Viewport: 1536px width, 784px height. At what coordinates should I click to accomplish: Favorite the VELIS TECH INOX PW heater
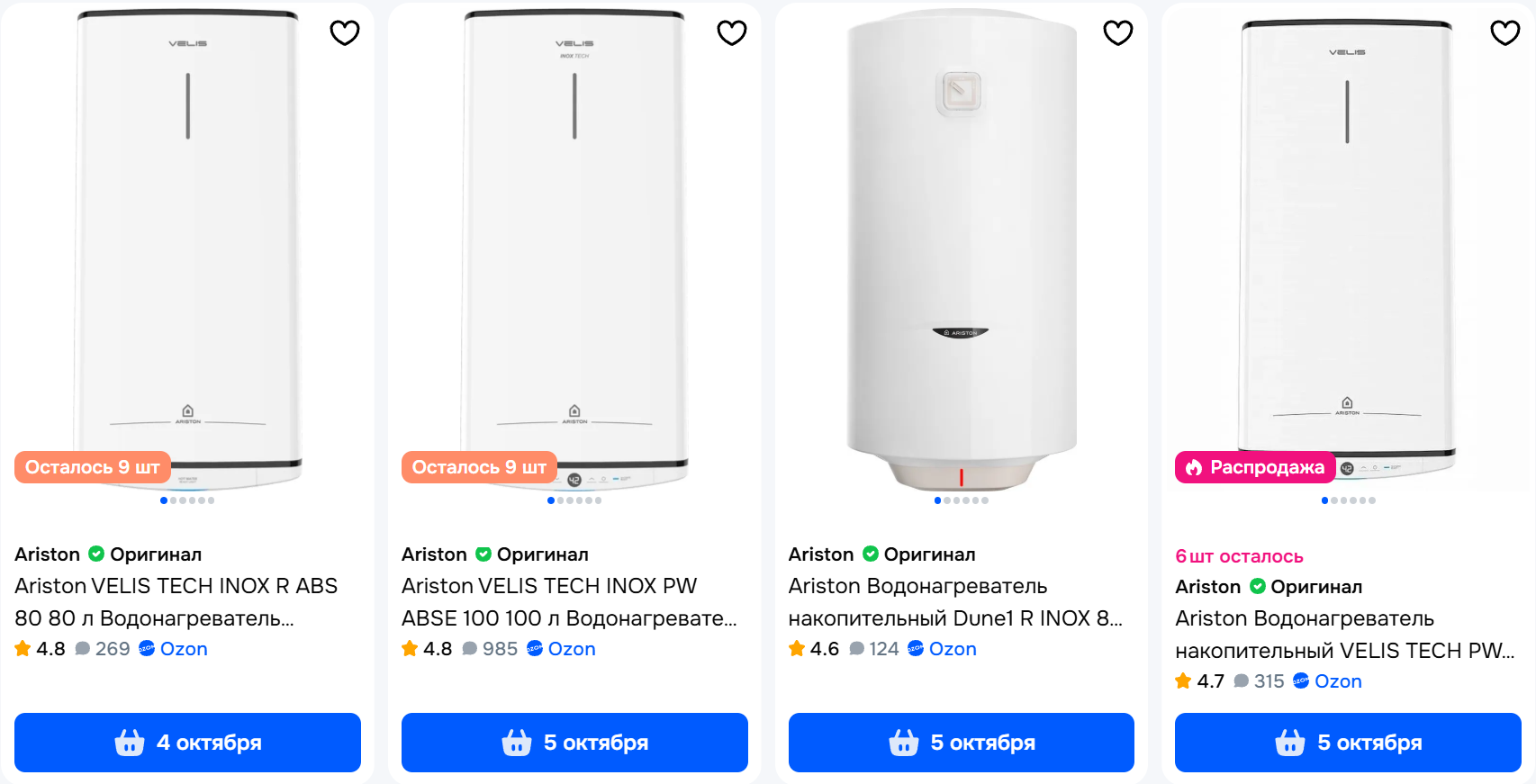coord(731,33)
